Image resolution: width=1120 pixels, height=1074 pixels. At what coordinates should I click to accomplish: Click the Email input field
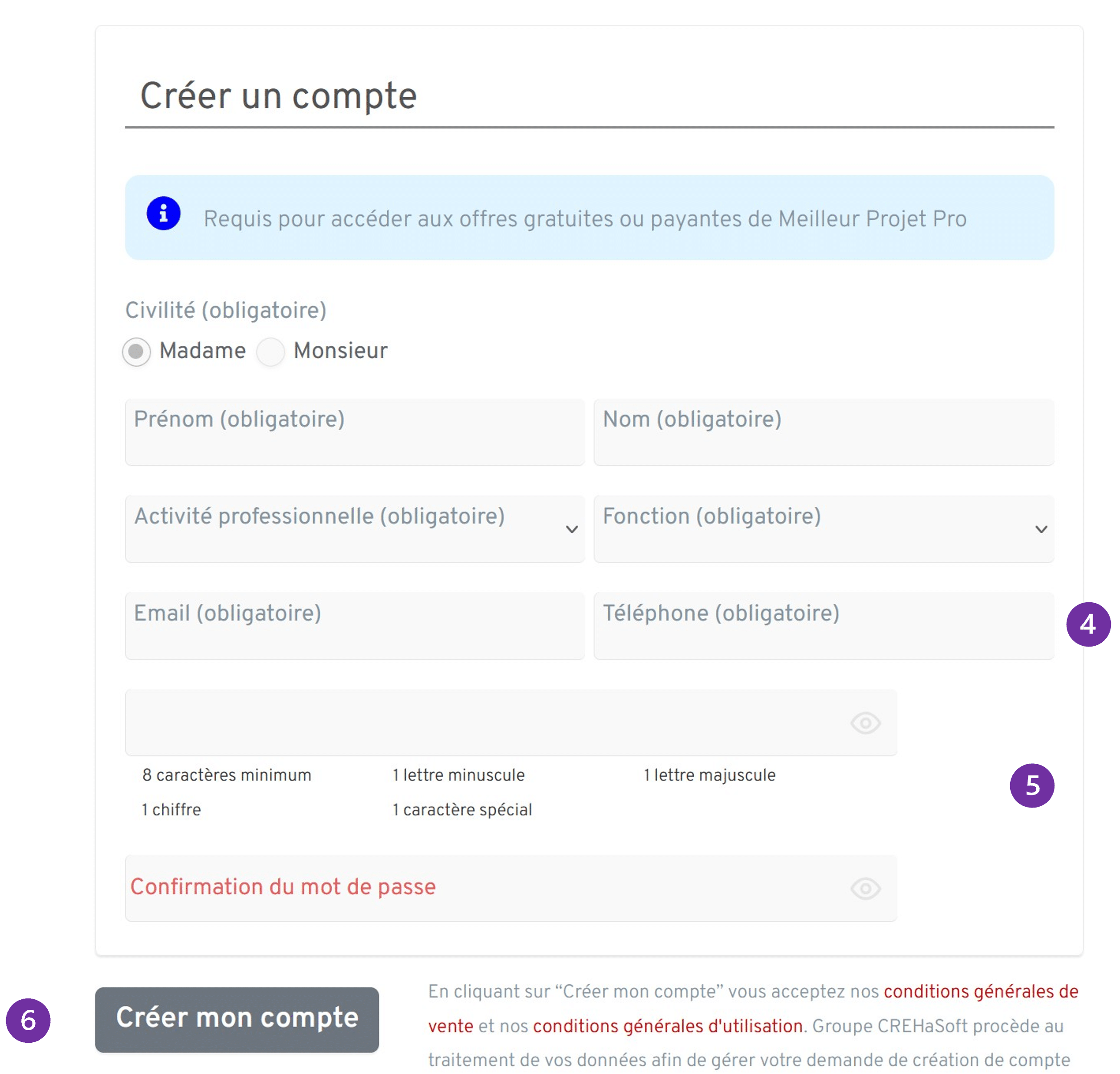[354, 627]
